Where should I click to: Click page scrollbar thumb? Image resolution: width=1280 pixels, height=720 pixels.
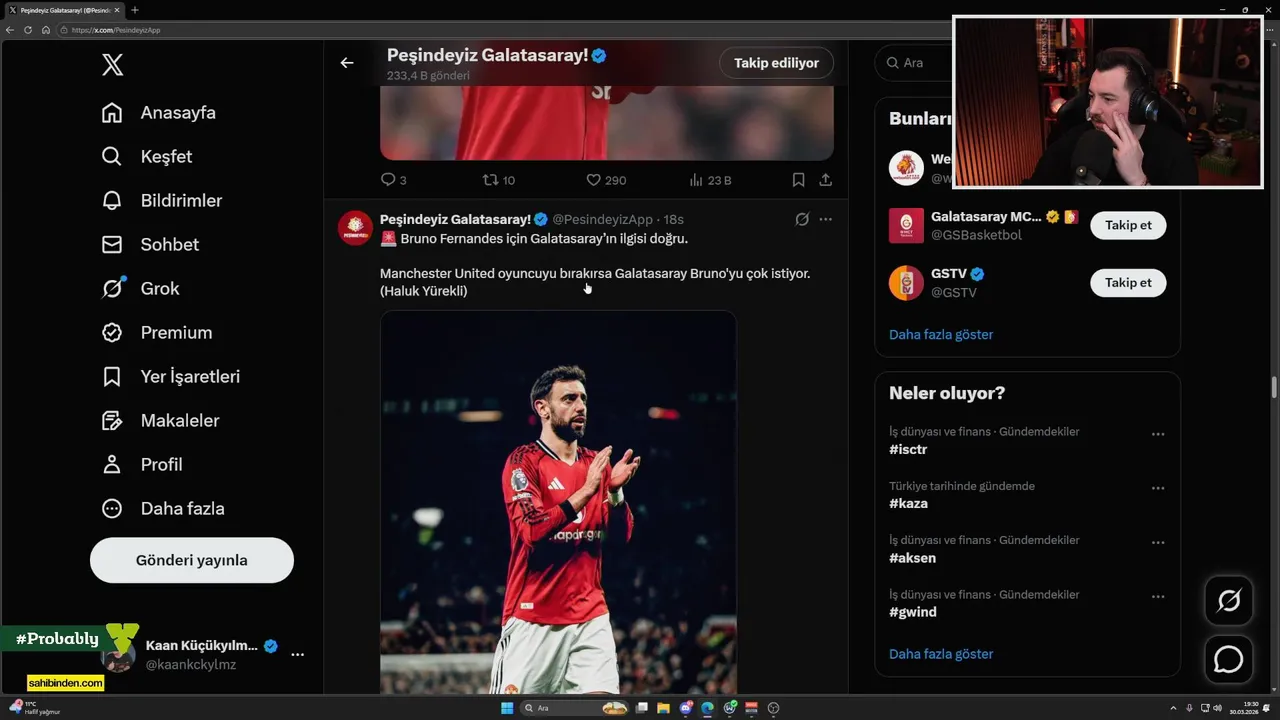[x=1274, y=387]
